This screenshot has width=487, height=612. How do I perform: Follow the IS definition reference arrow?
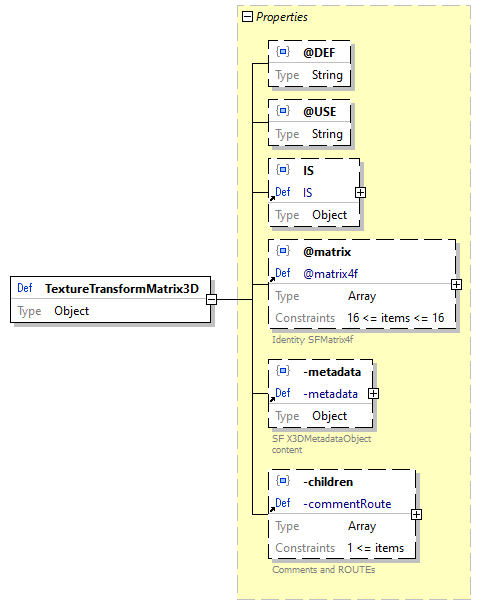(272, 197)
